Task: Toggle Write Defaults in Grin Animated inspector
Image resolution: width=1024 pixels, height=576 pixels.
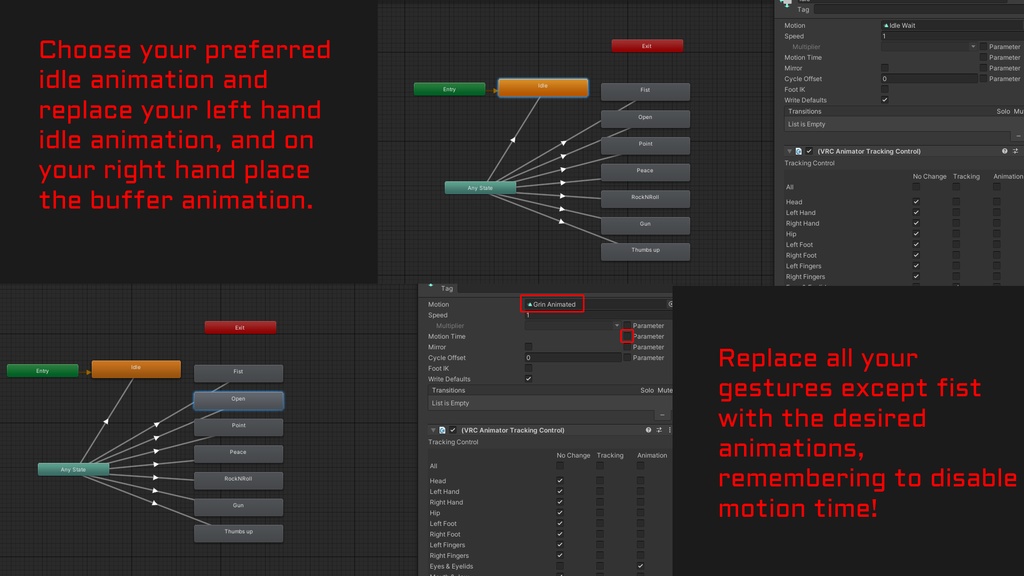Action: [528, 379]
